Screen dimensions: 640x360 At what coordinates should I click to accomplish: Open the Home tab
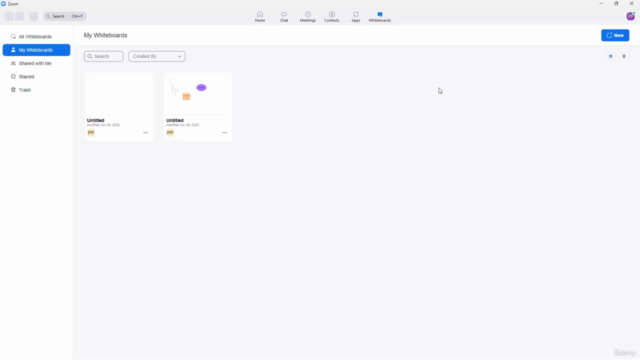pos(260,17)
